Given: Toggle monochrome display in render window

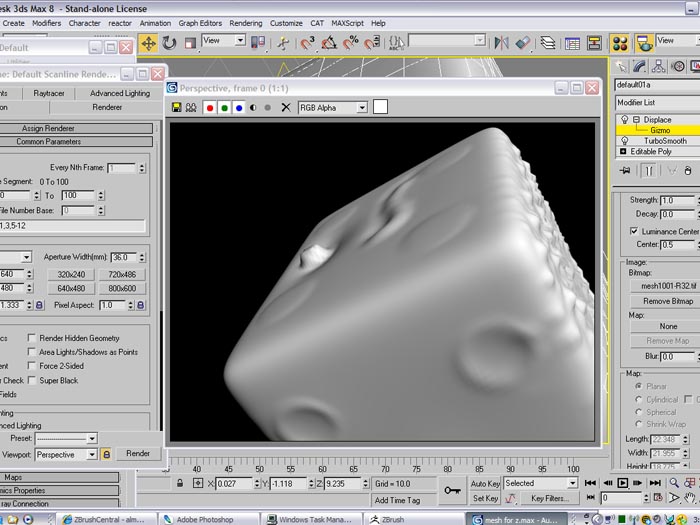Looking at the screenshot, I should pos(267,108).
